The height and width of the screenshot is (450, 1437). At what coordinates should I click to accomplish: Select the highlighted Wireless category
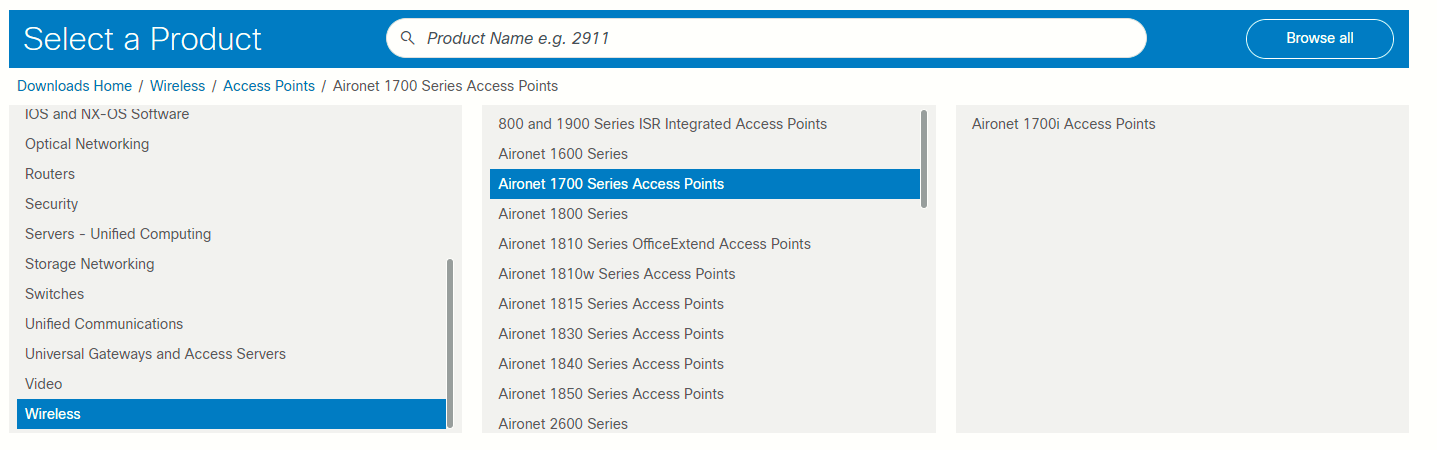coord(231,414)
